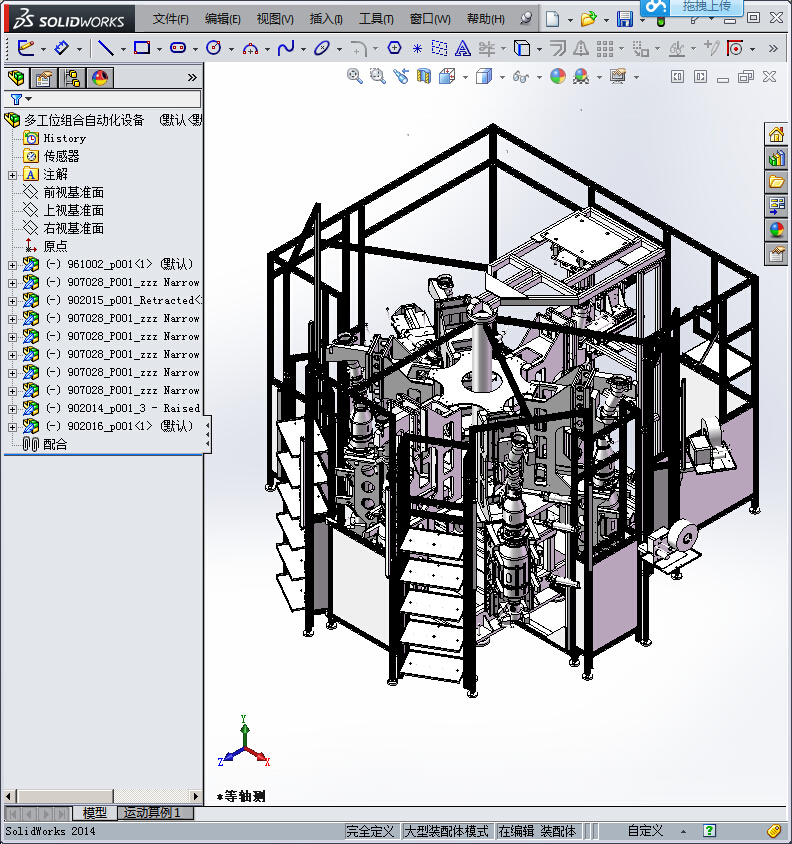
Task: Click the Edit Appearance sphere icon
Action: (x=558, y=76)
